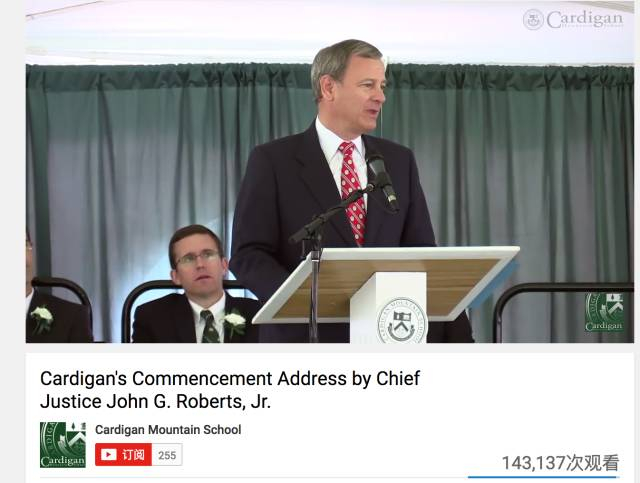Image resolution: width=640 pixels, height=483 pixels.
Task: Click the seated man wearing glasses
Action: pyautogui.click(x=197, y=286)
